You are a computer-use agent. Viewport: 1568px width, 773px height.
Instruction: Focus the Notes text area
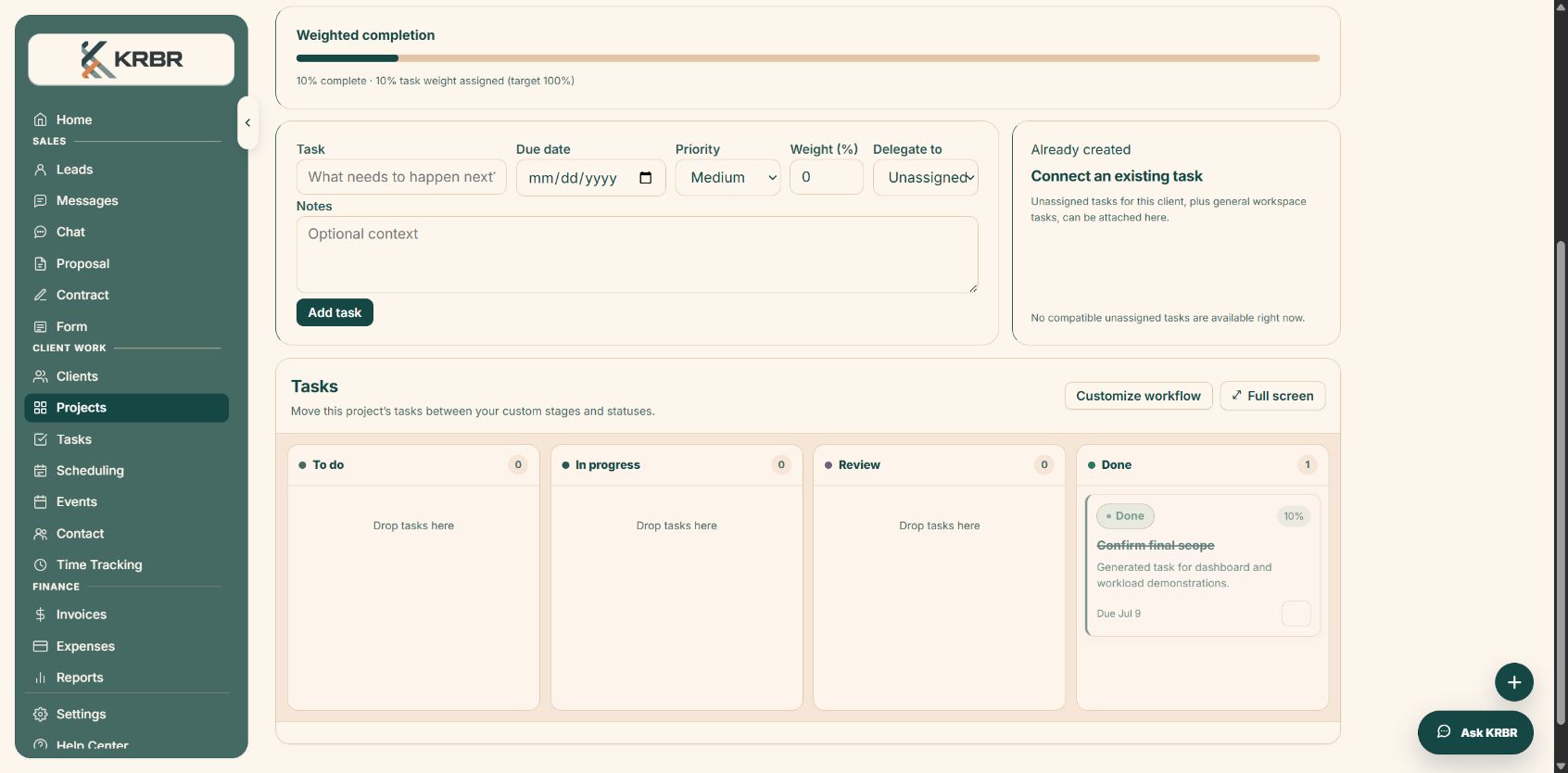638,255
